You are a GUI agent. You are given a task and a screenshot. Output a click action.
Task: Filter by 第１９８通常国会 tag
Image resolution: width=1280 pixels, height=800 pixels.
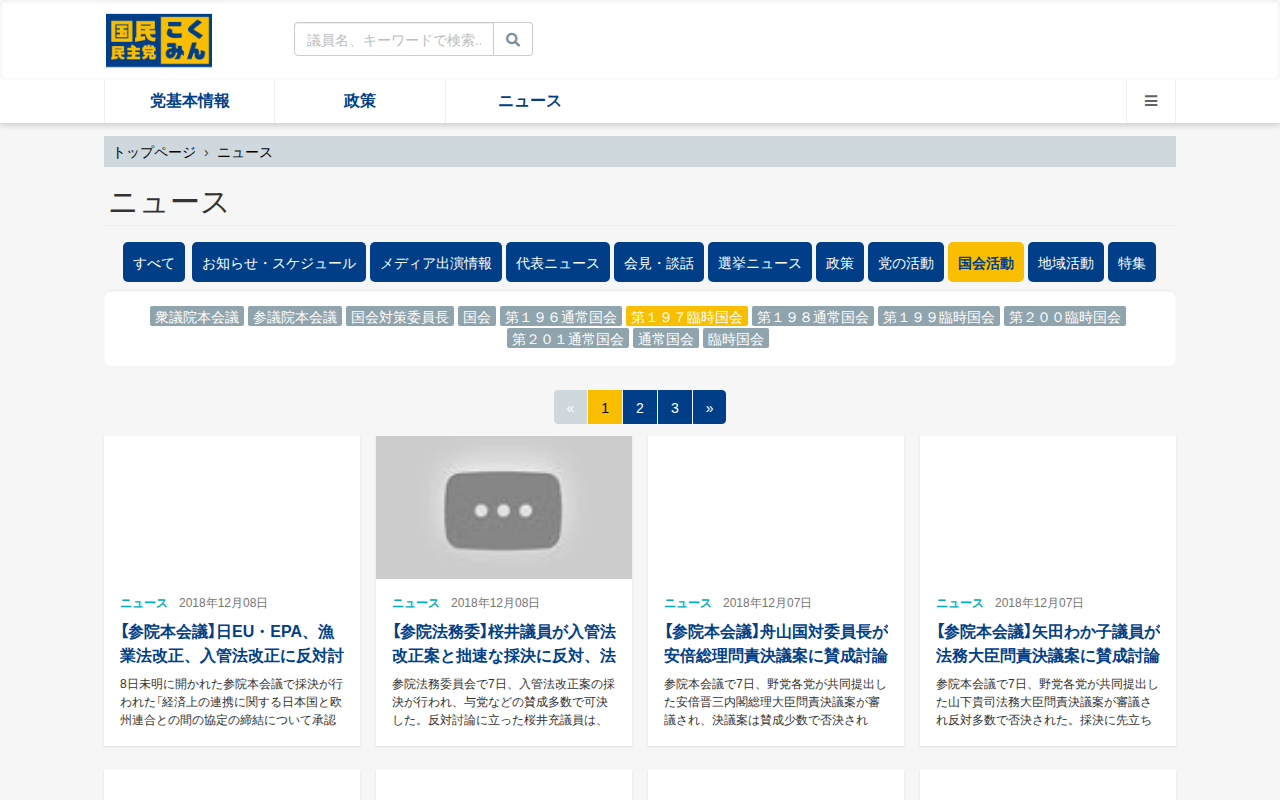[x=813, y=316]
